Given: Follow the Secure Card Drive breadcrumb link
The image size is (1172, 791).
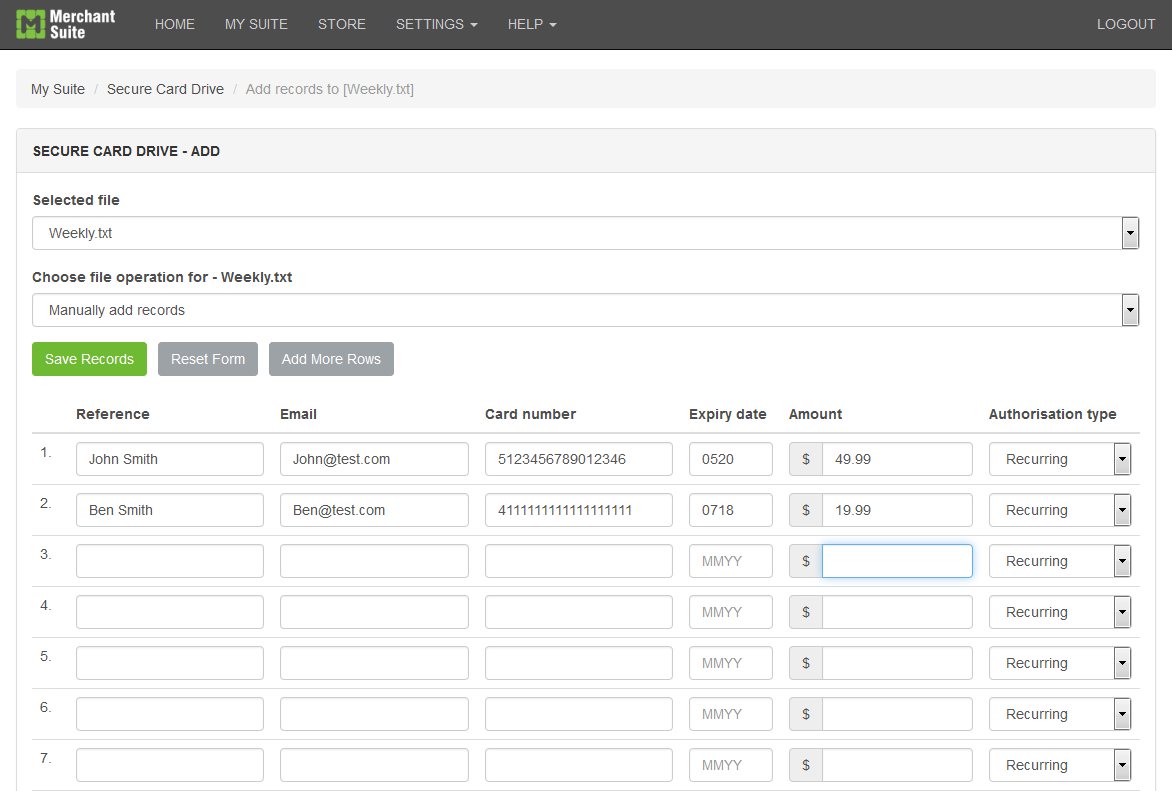Looking at the screenshot, I should pyautogui.click(x=165, y=89).
